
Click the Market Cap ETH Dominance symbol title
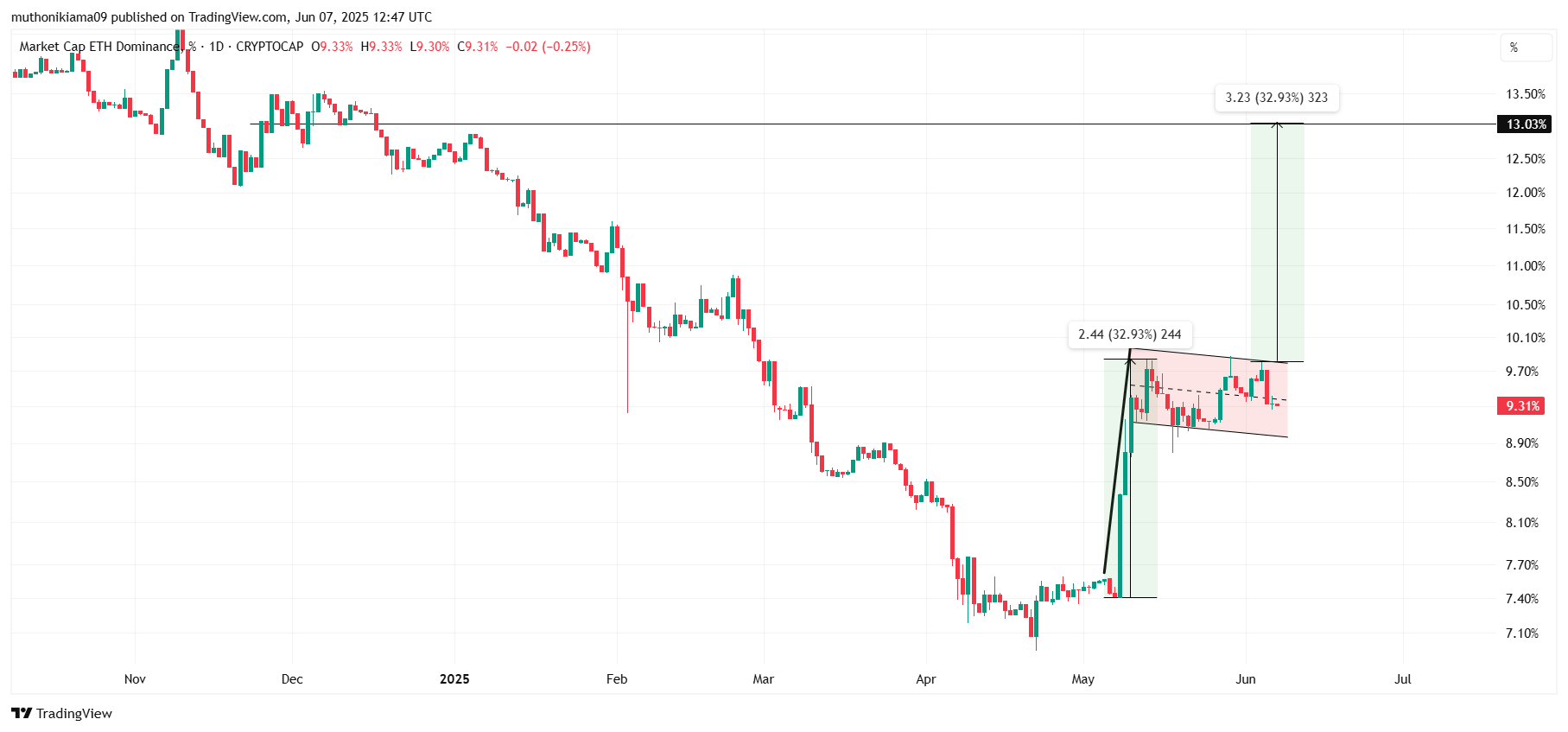(102, 47)
